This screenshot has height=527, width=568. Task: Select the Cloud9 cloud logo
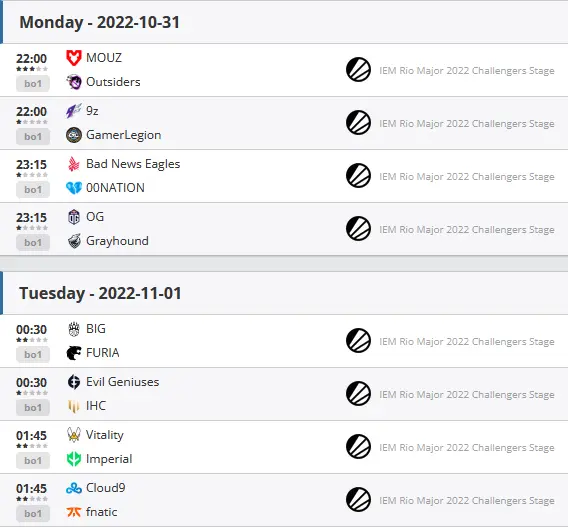click(x=74, y=488)
